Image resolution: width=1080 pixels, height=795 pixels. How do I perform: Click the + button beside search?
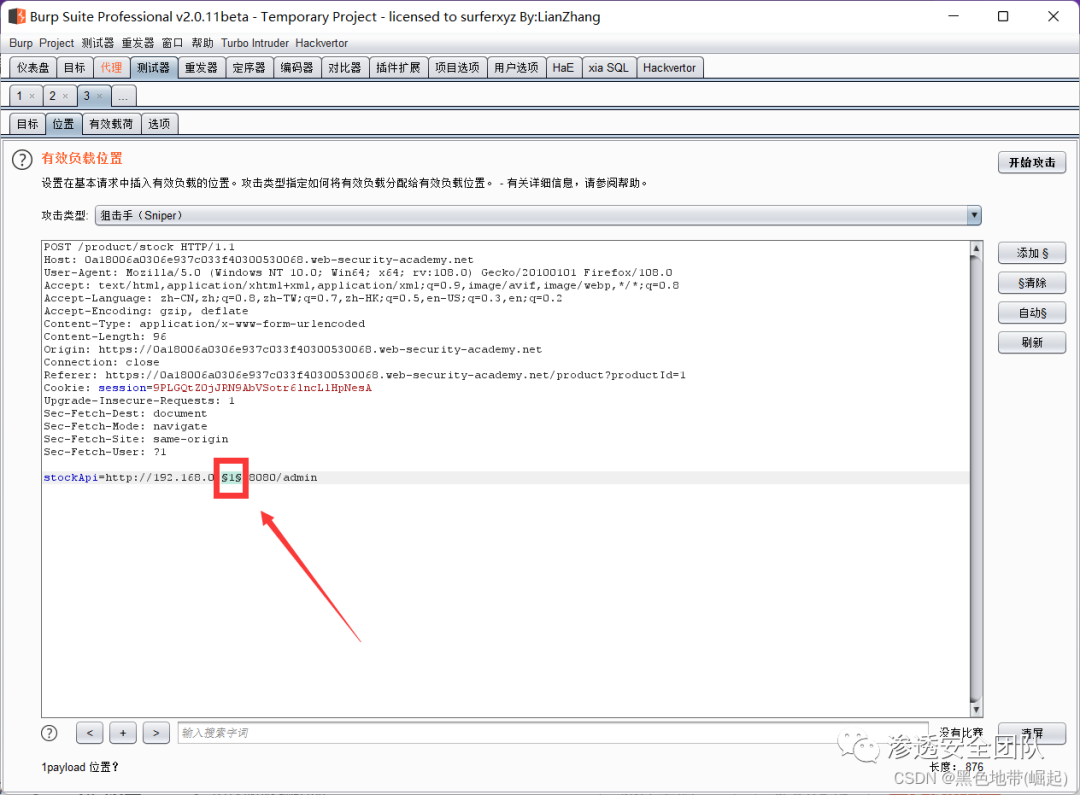click(x=123, y=733)
